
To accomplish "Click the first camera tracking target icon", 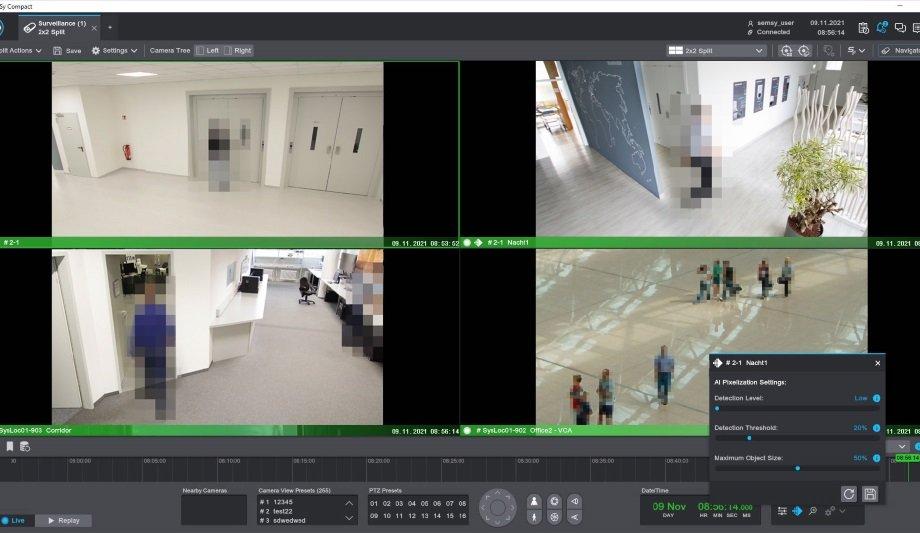I will 786,51.
